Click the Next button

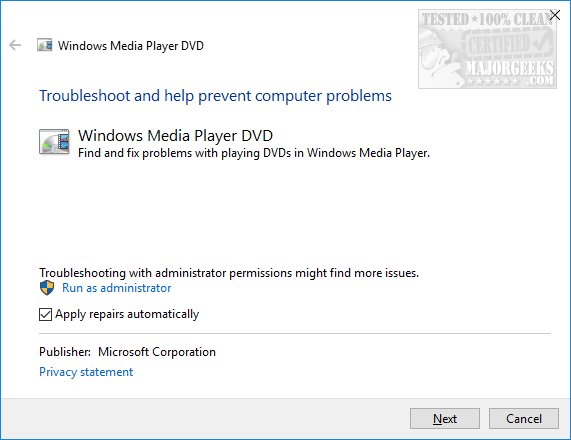tap(445, 419)
